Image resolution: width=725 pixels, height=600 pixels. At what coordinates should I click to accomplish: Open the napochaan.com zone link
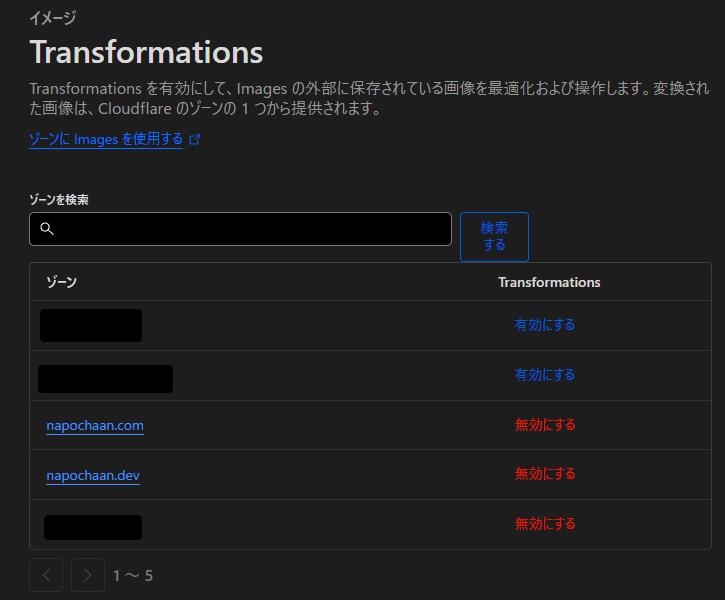(x=95, y=425)
